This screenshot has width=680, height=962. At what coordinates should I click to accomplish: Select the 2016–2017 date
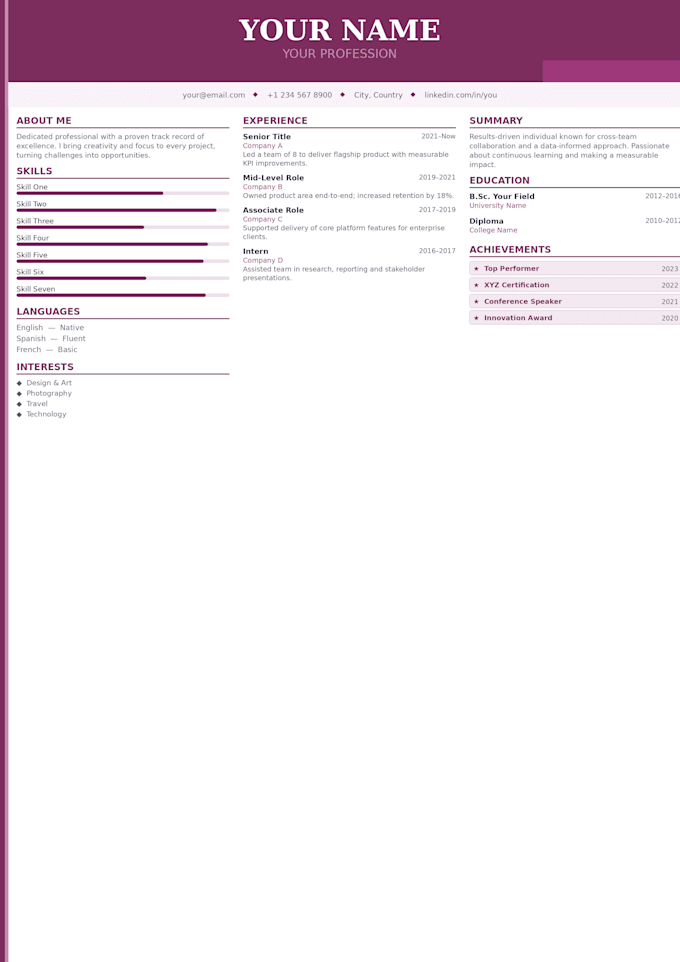tap(437, 251)
